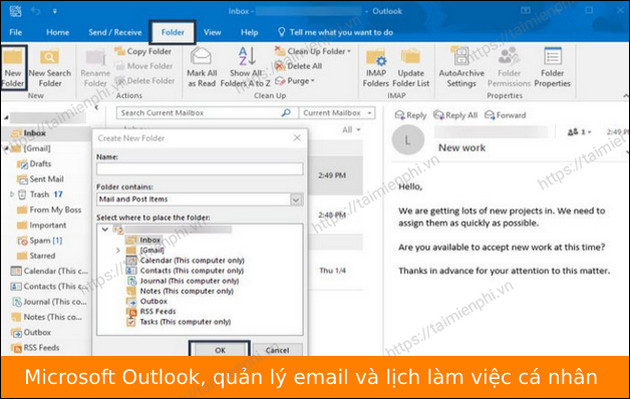
Task: Open New Search Folder
Action: (x=50, y=68)
